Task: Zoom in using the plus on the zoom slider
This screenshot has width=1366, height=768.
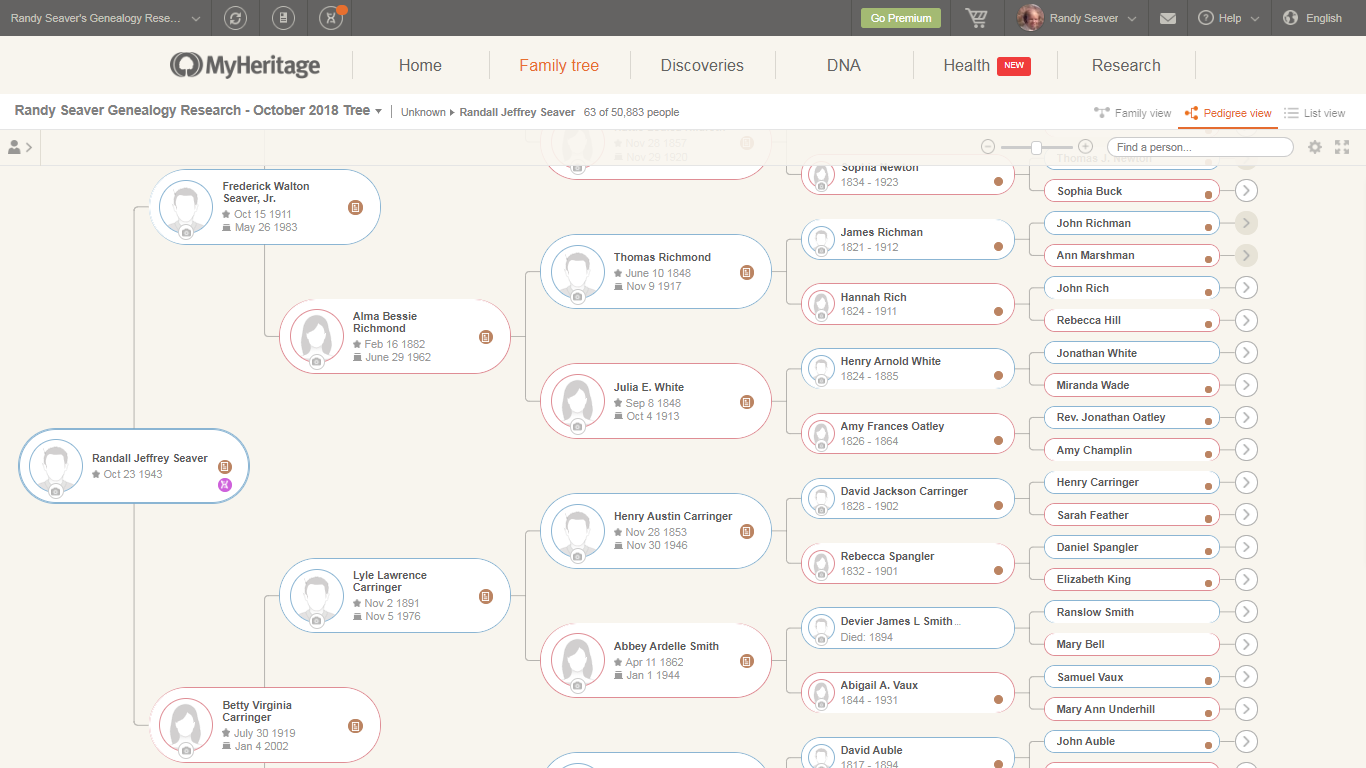Action: [x=1085, y=146]
